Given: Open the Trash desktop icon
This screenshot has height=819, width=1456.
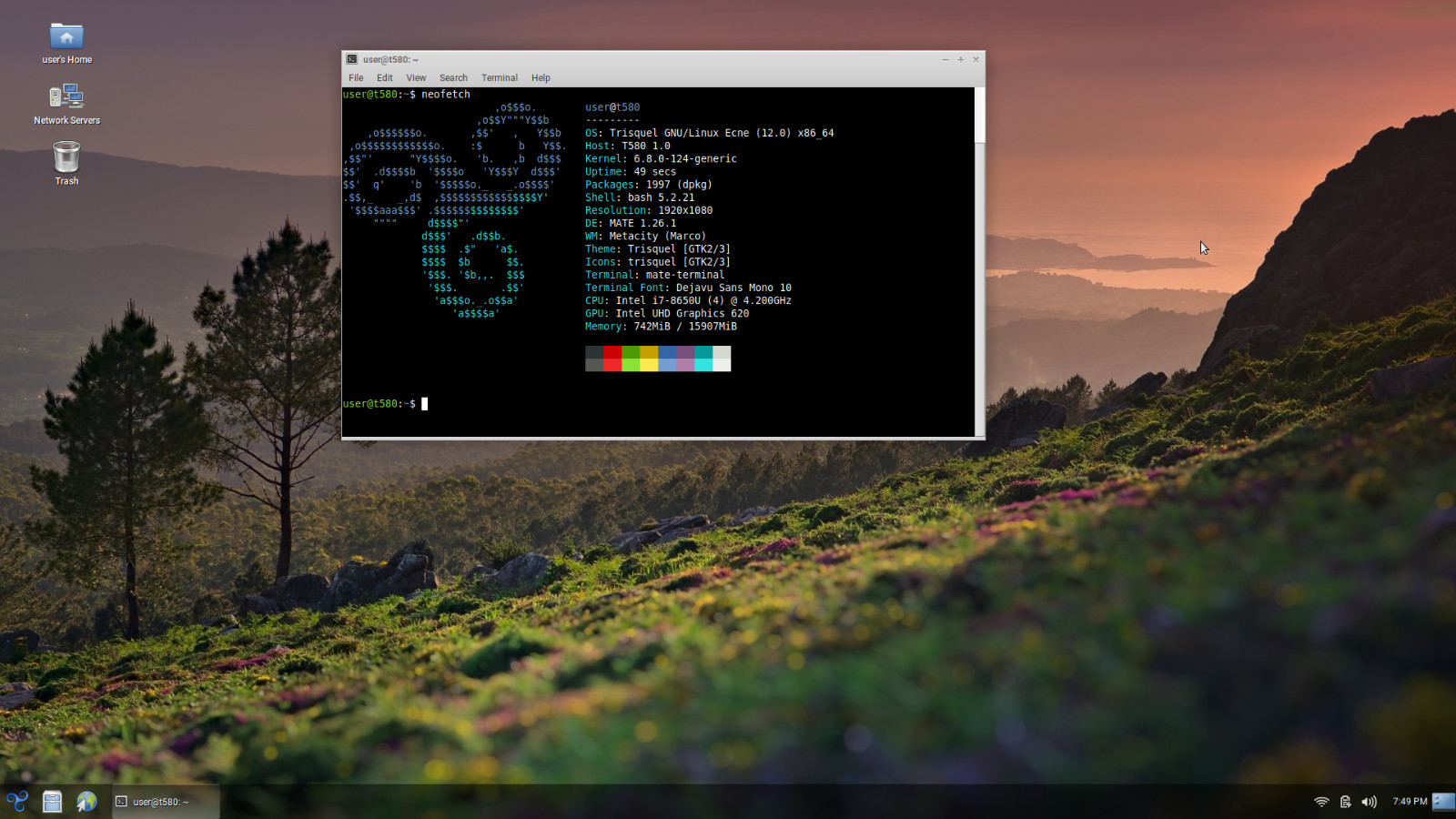Looking at the screenshot, I should [66, 164].
